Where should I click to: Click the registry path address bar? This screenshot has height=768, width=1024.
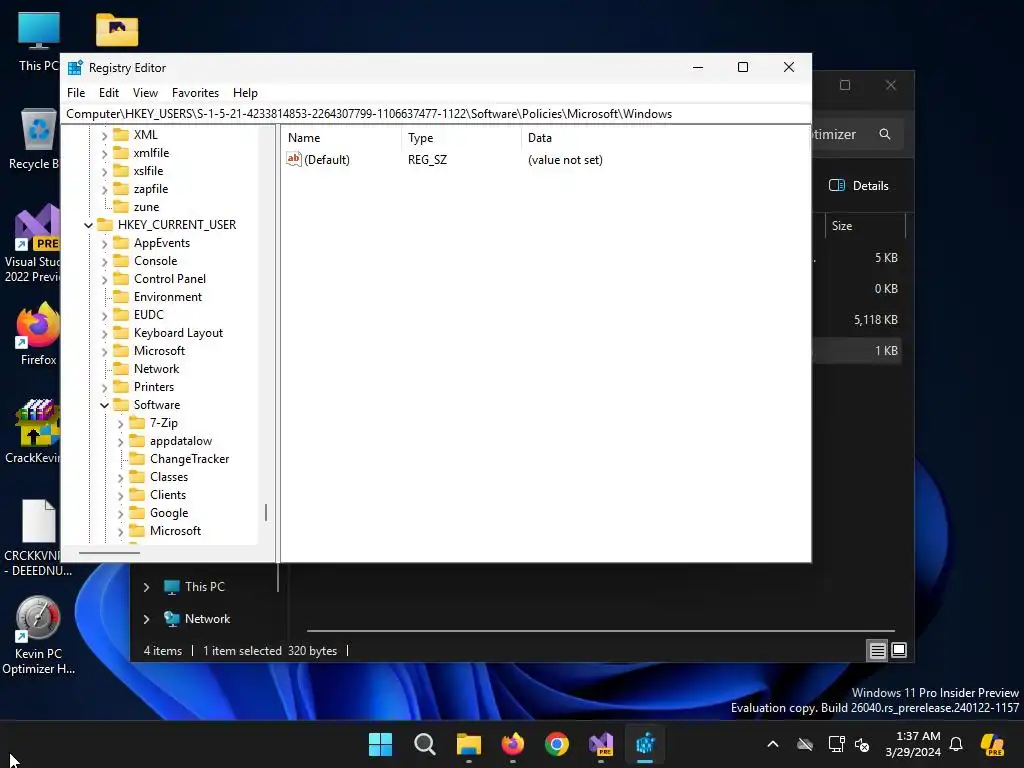pyautogui.click(x=436, y=114)
